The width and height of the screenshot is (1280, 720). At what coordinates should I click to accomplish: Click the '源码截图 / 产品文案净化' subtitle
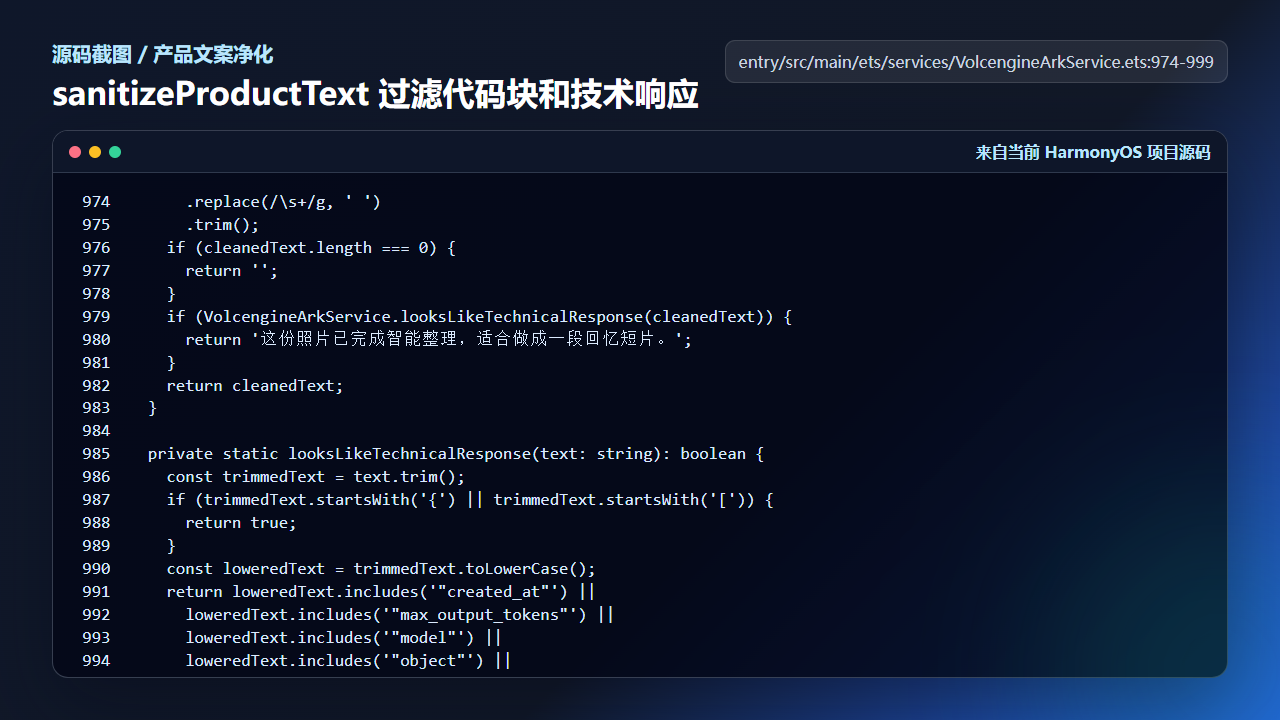[163, 55]
